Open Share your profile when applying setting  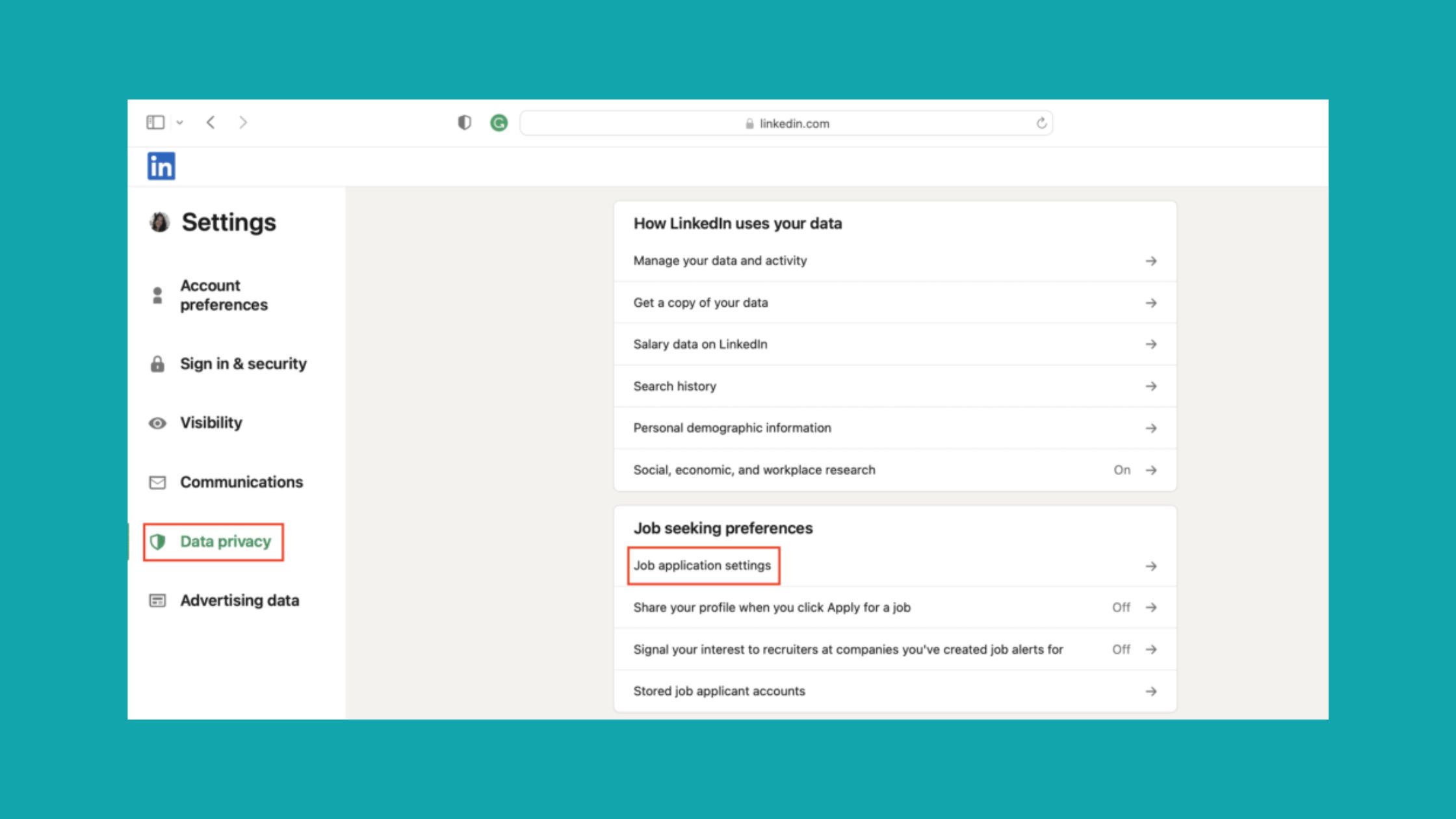(x=772, y=607)
